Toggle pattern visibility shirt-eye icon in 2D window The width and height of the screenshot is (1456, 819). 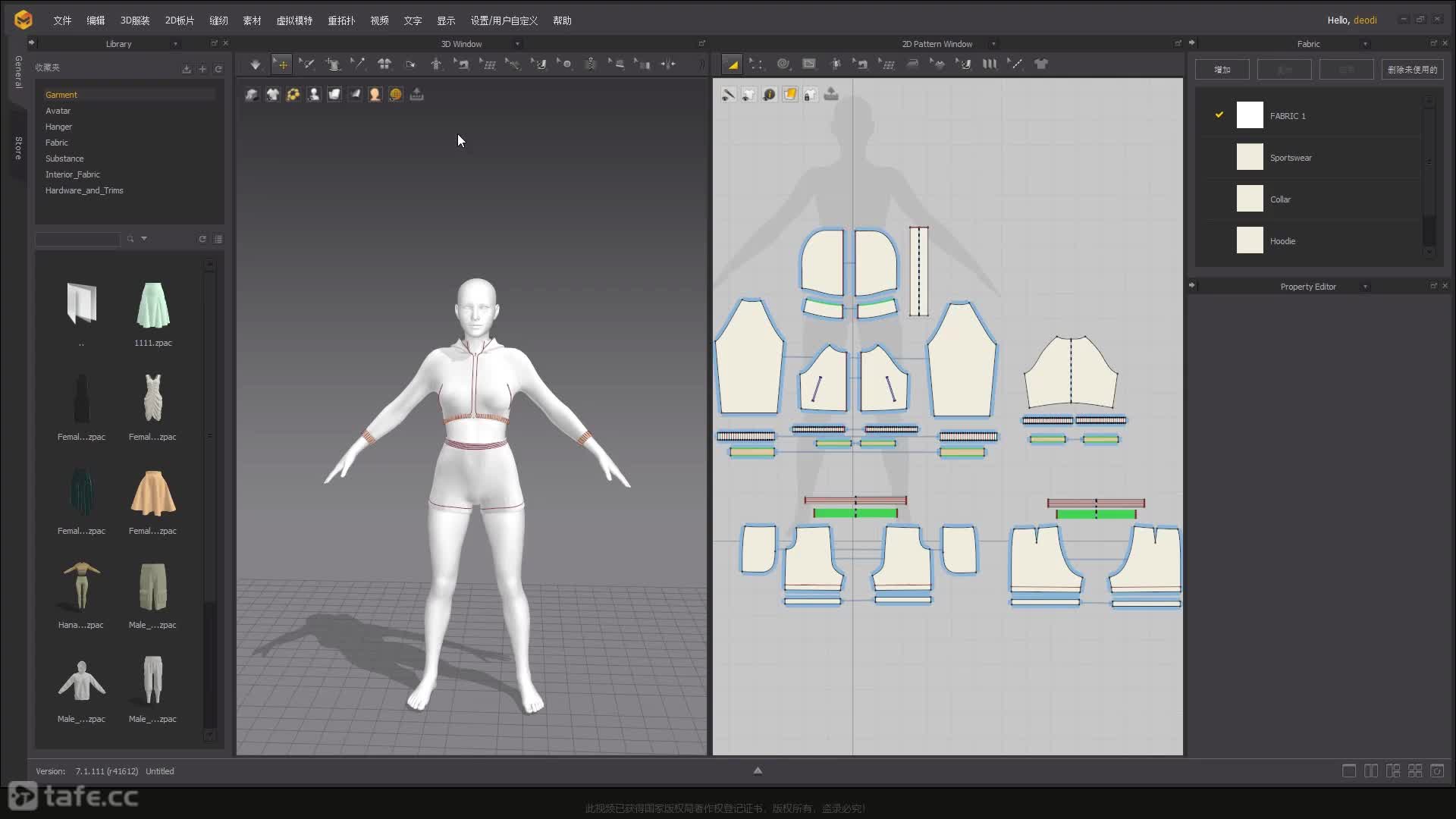pyautogui.click(x=748, y=95)
